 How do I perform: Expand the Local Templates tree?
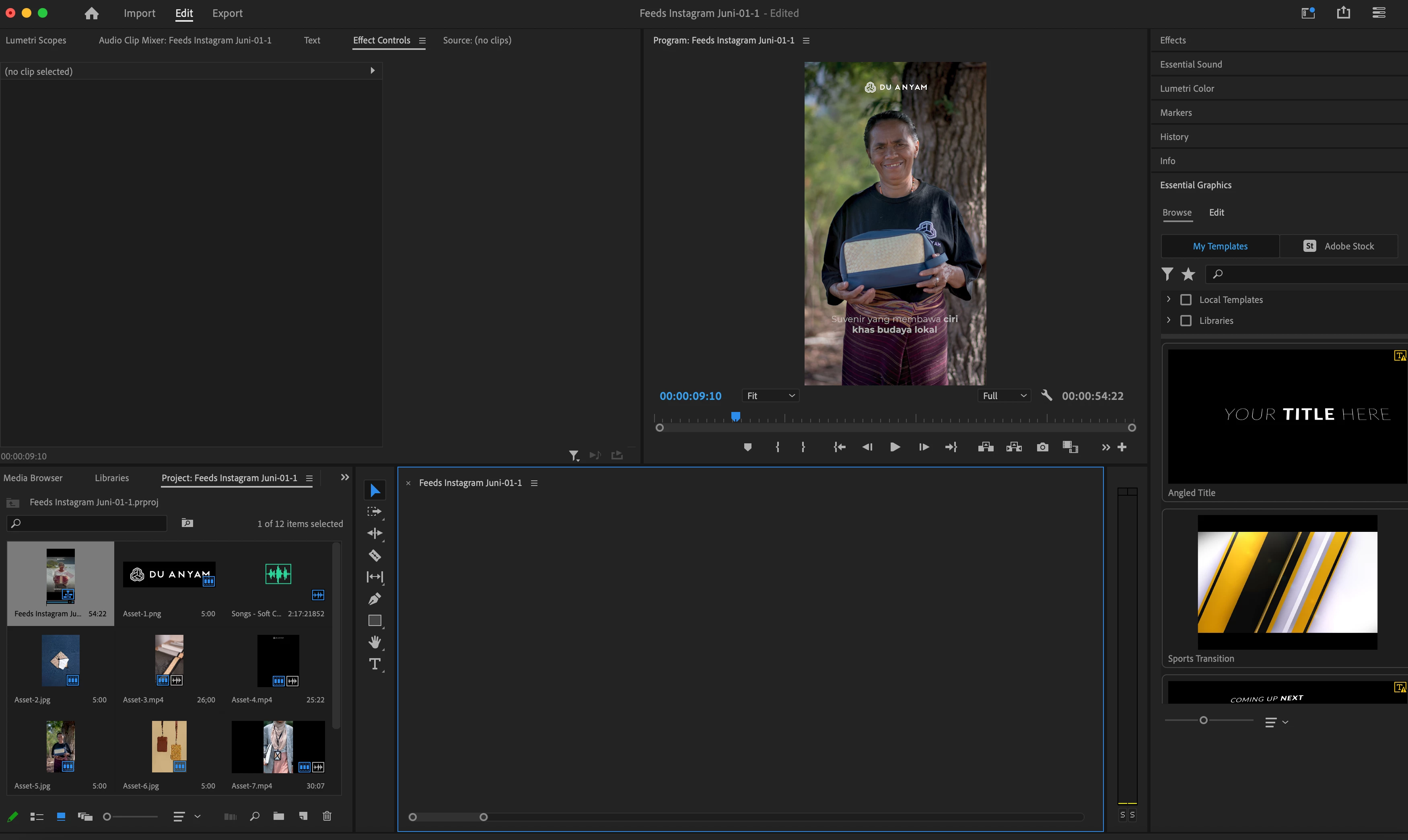[x=1169, y=299]
